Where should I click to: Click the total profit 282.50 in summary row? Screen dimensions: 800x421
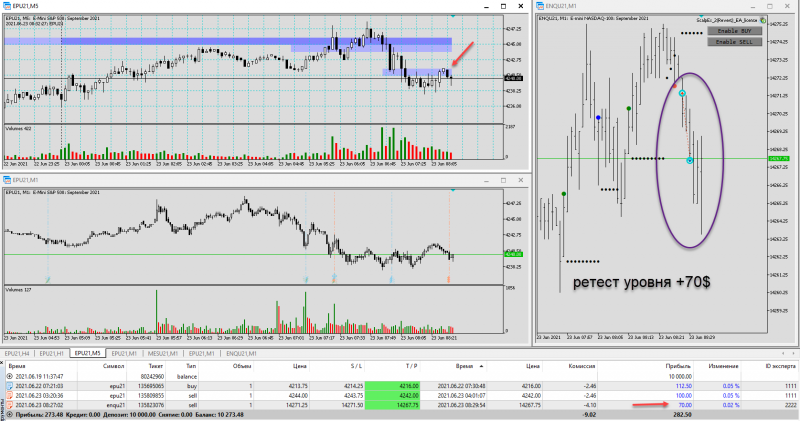(684, 415)
